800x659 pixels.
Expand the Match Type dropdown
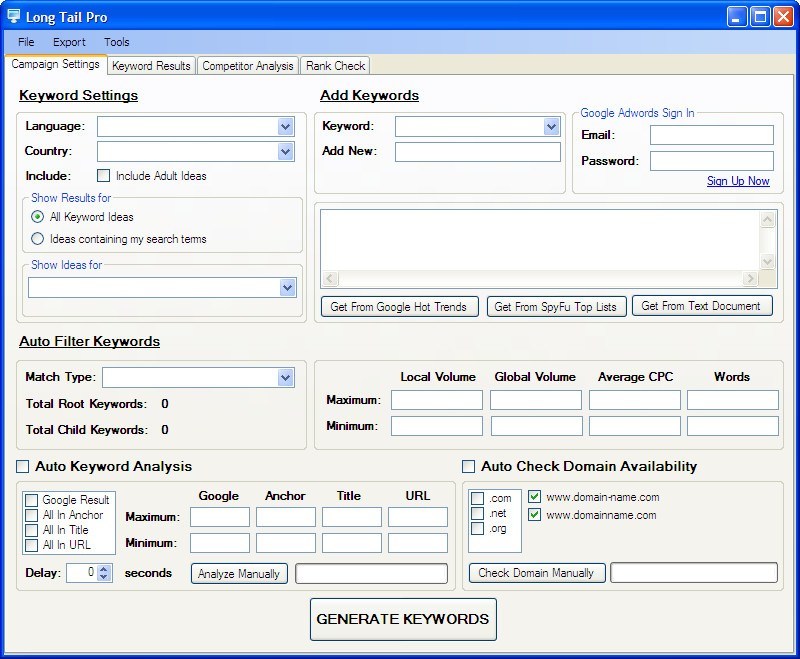click(286, 377)
